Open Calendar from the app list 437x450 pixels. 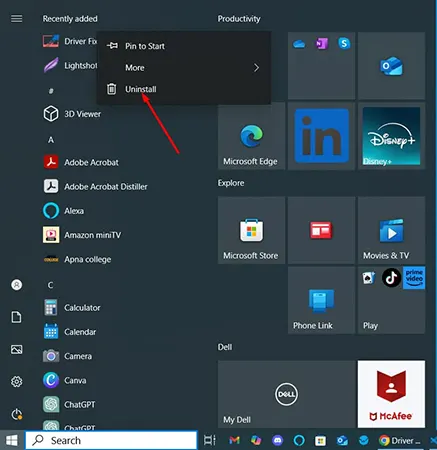tap(70, 332)
